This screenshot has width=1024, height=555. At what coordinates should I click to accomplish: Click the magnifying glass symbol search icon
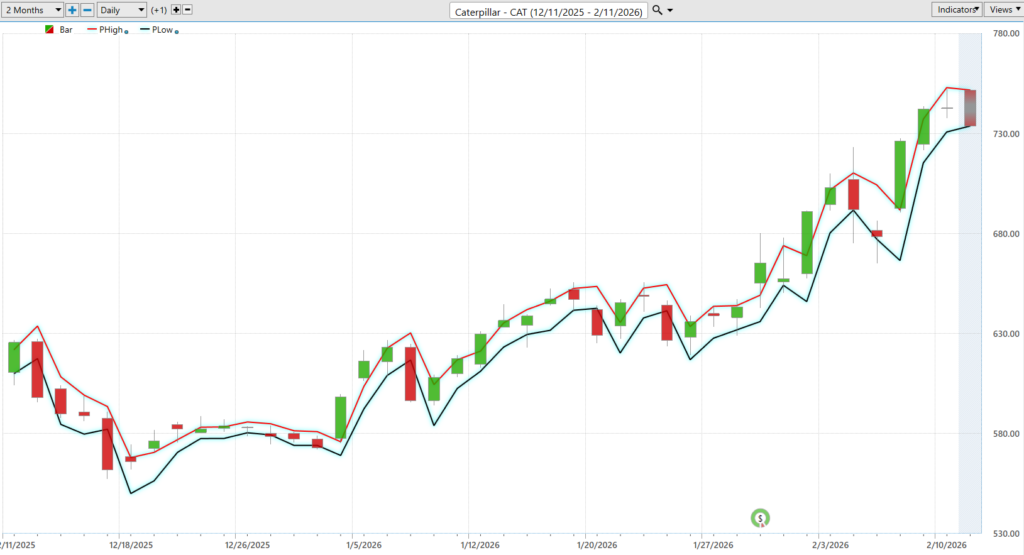click(x=656, y=10)
